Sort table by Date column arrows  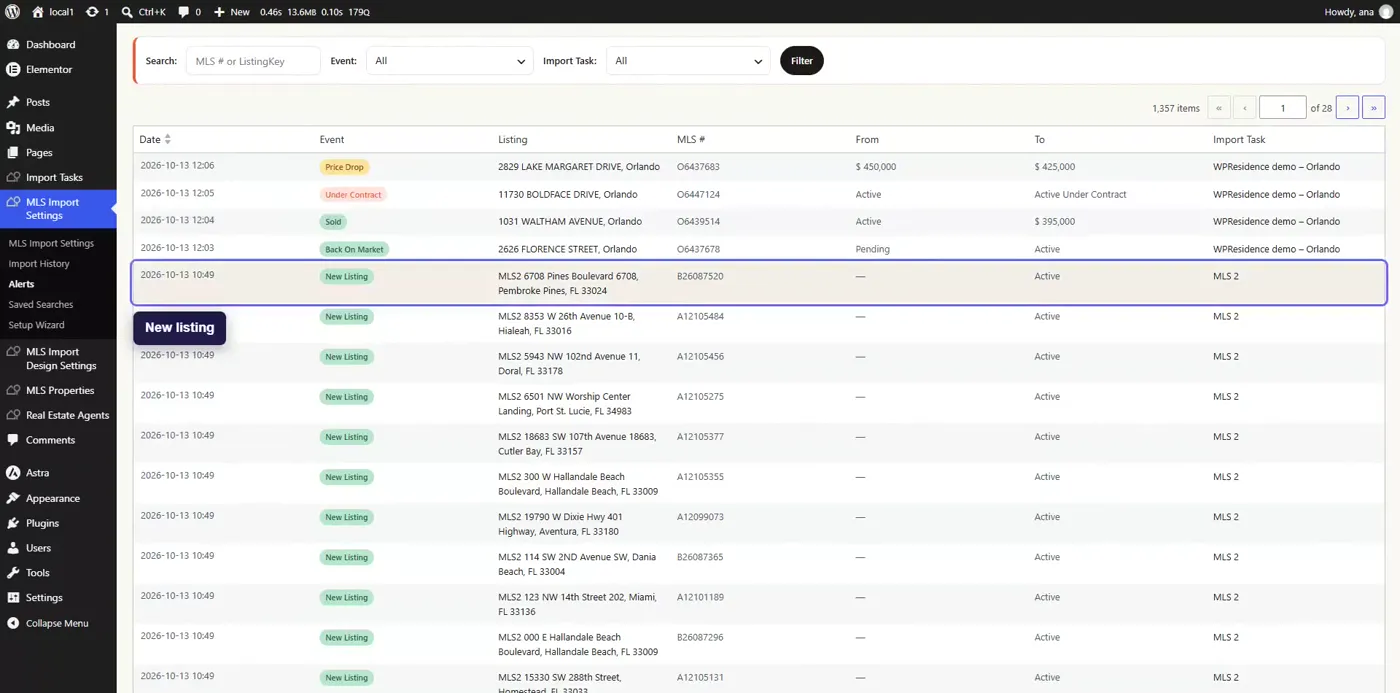pyautogui.click(x=168, y=139)
